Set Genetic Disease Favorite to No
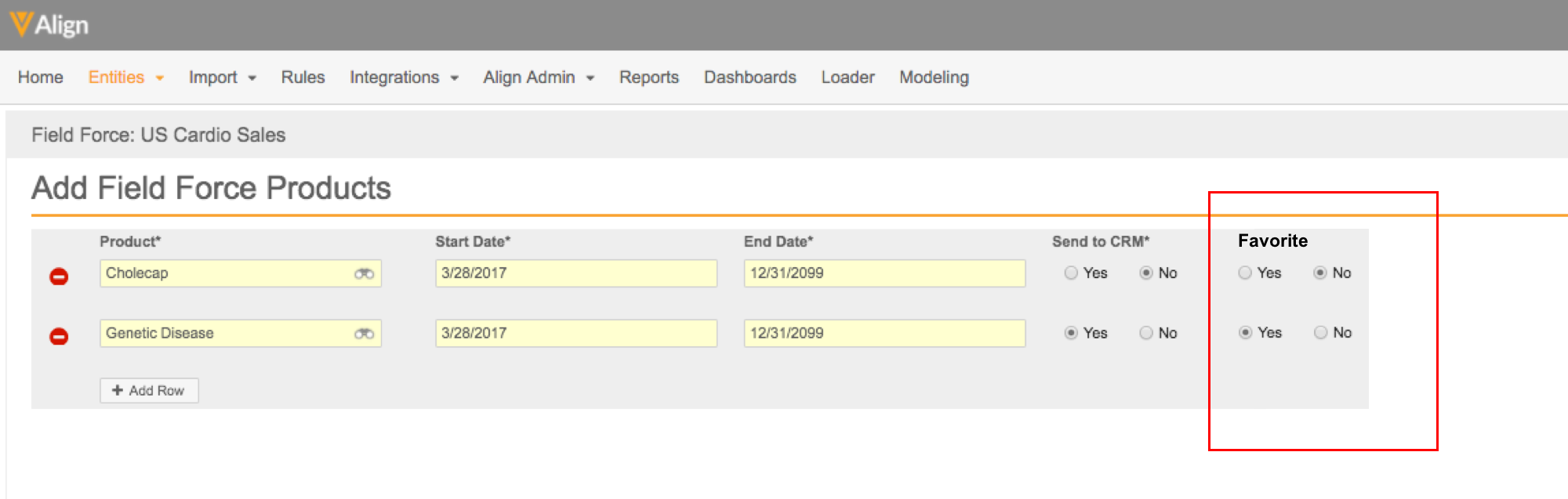The image size is (1568, 499). pyautogui.click(x=1321, y=333)
